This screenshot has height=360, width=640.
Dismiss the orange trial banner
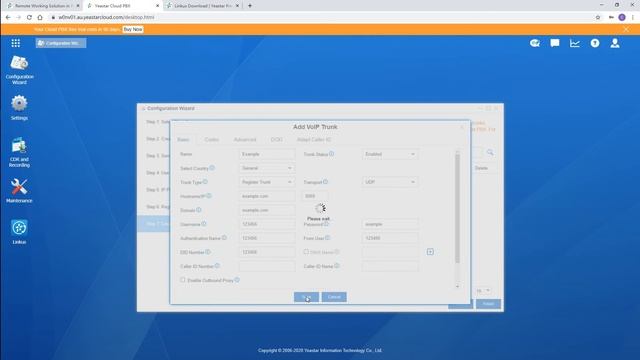coord(627,29)
